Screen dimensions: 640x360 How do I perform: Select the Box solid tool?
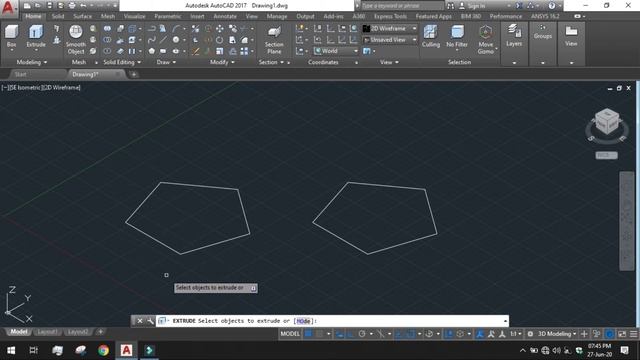(x=11, y=36)
